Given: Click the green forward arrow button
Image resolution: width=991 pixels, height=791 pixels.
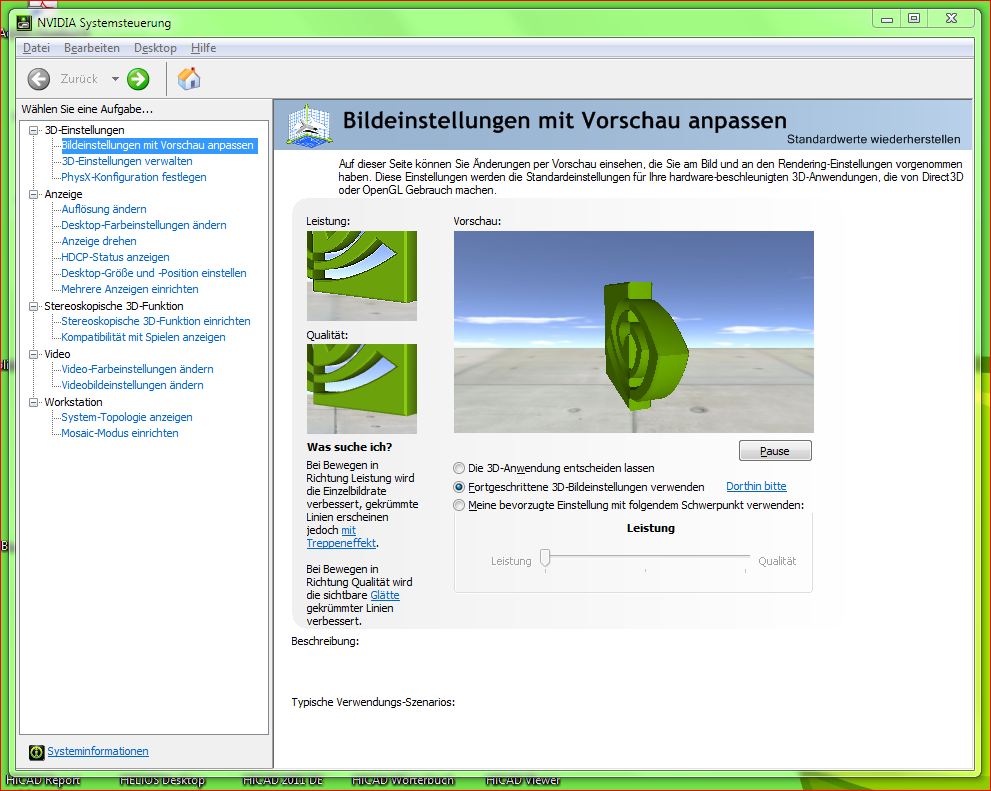Looking at the screenshot, I should 138,79.
